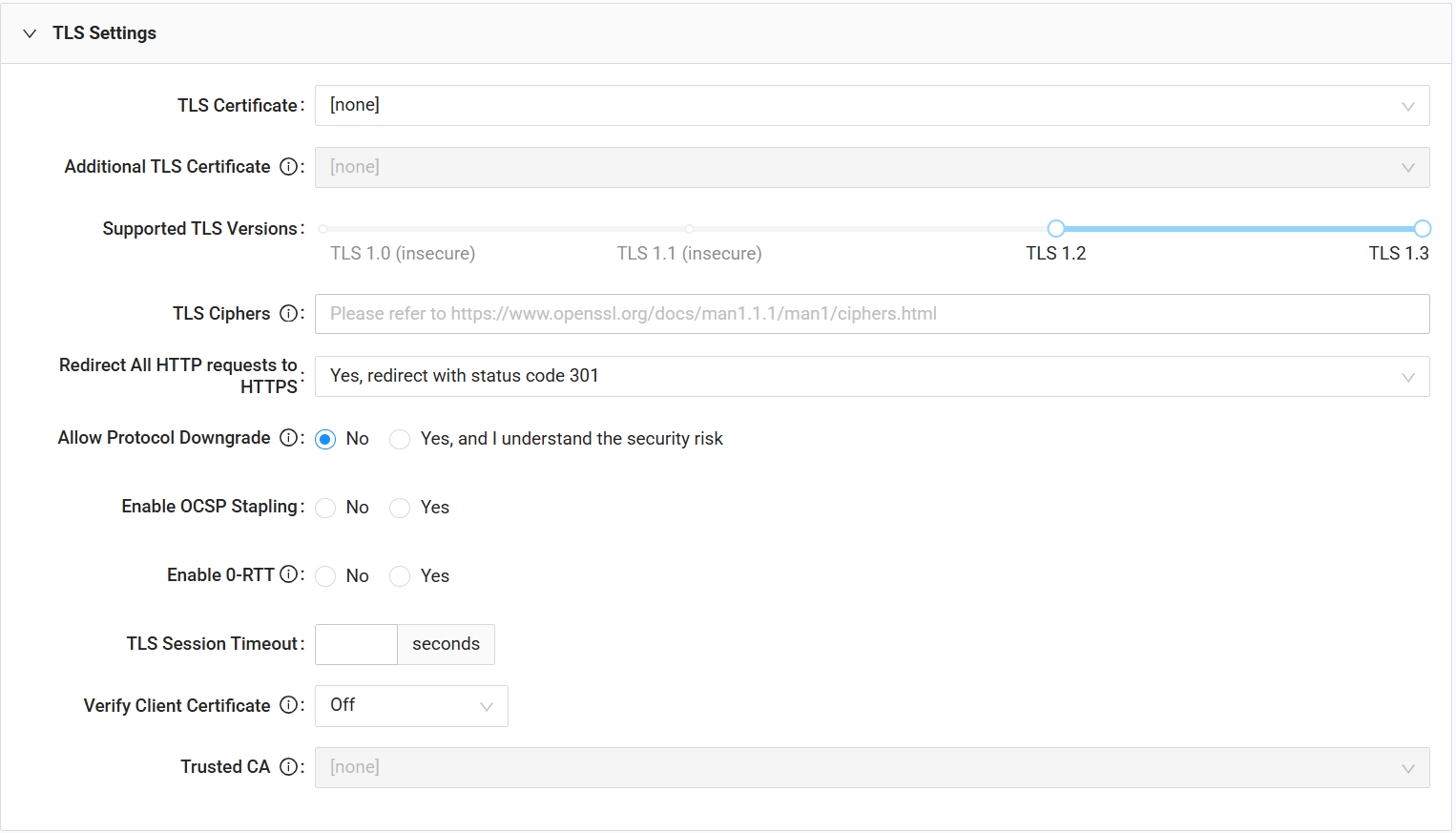Open the Trusted CA dropdown
1456x833 pixels.
(870, 767)
